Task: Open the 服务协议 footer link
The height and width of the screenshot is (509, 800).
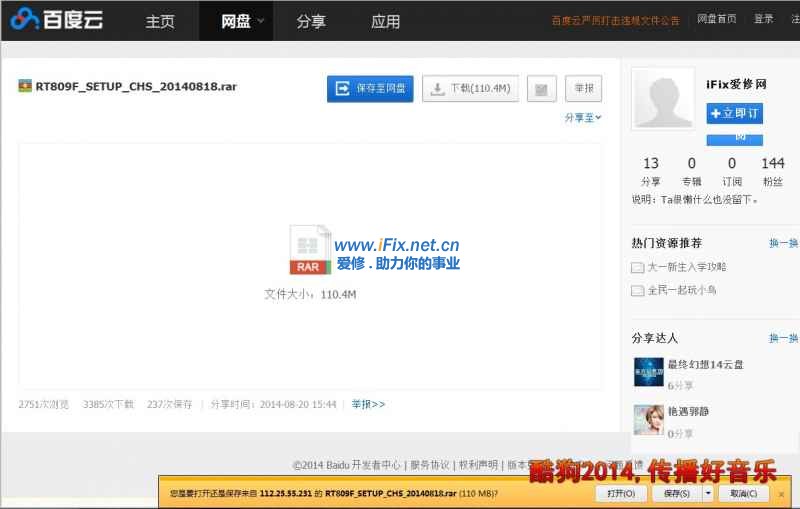Action: coord(430,465)
